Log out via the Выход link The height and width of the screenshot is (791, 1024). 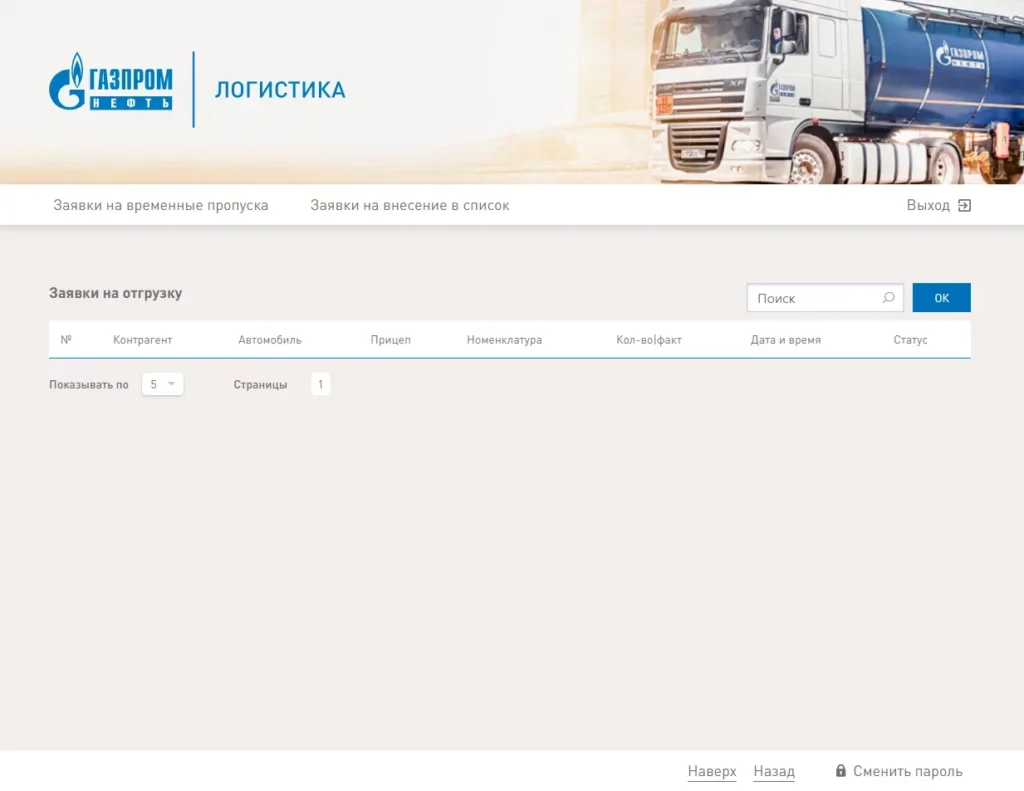pyautogui.click(x=928, y=205)
